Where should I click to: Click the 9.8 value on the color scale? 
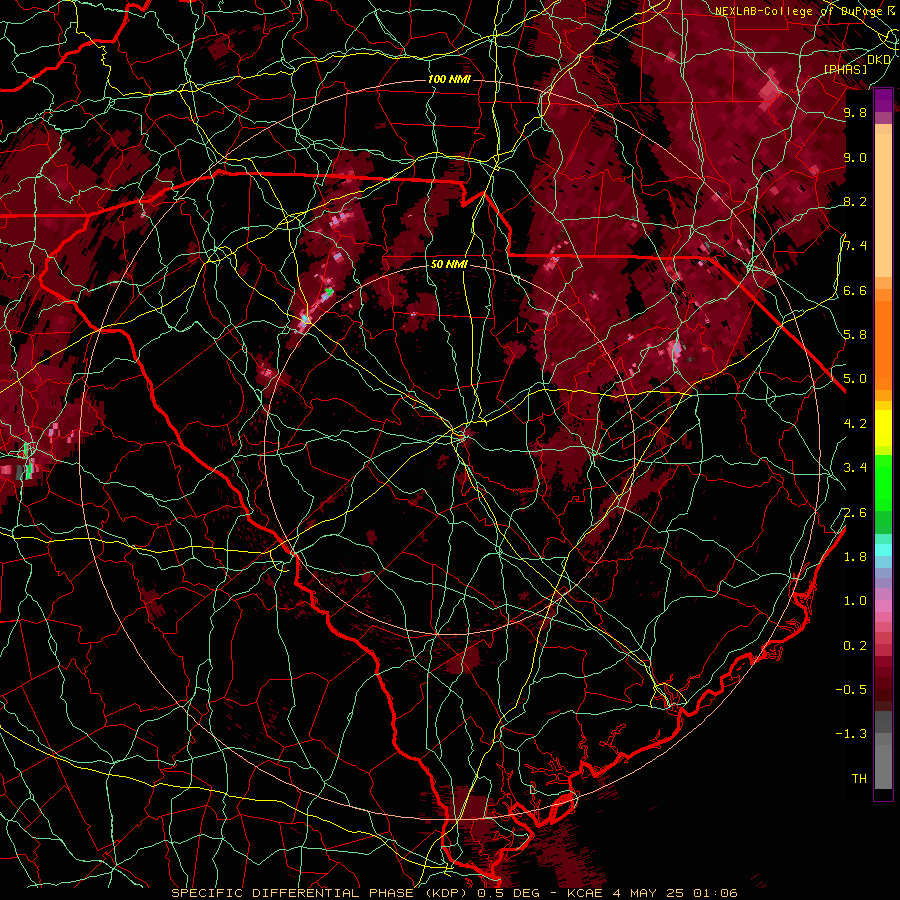point(855,113)
